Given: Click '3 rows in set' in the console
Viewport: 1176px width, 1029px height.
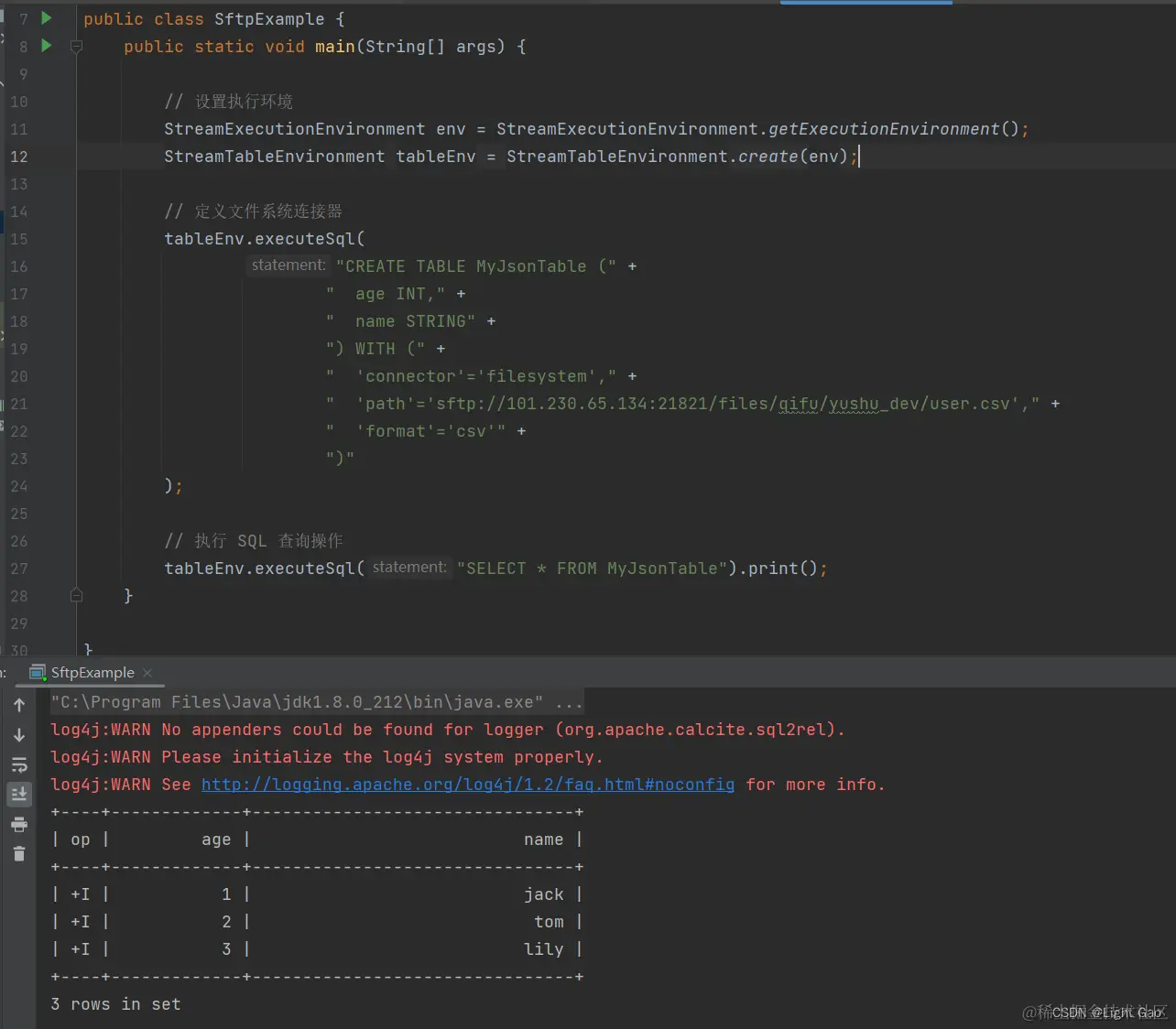Looking at the screenshot, I should (x=115, y=1004).
